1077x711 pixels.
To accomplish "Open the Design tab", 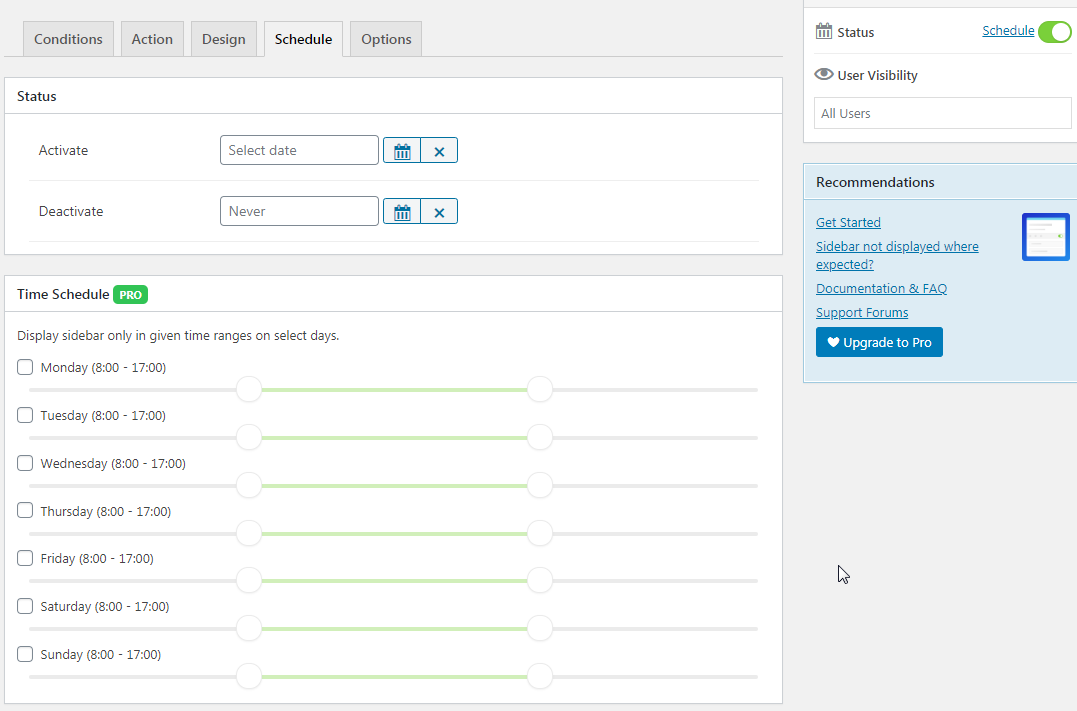I will pos(223,39).
